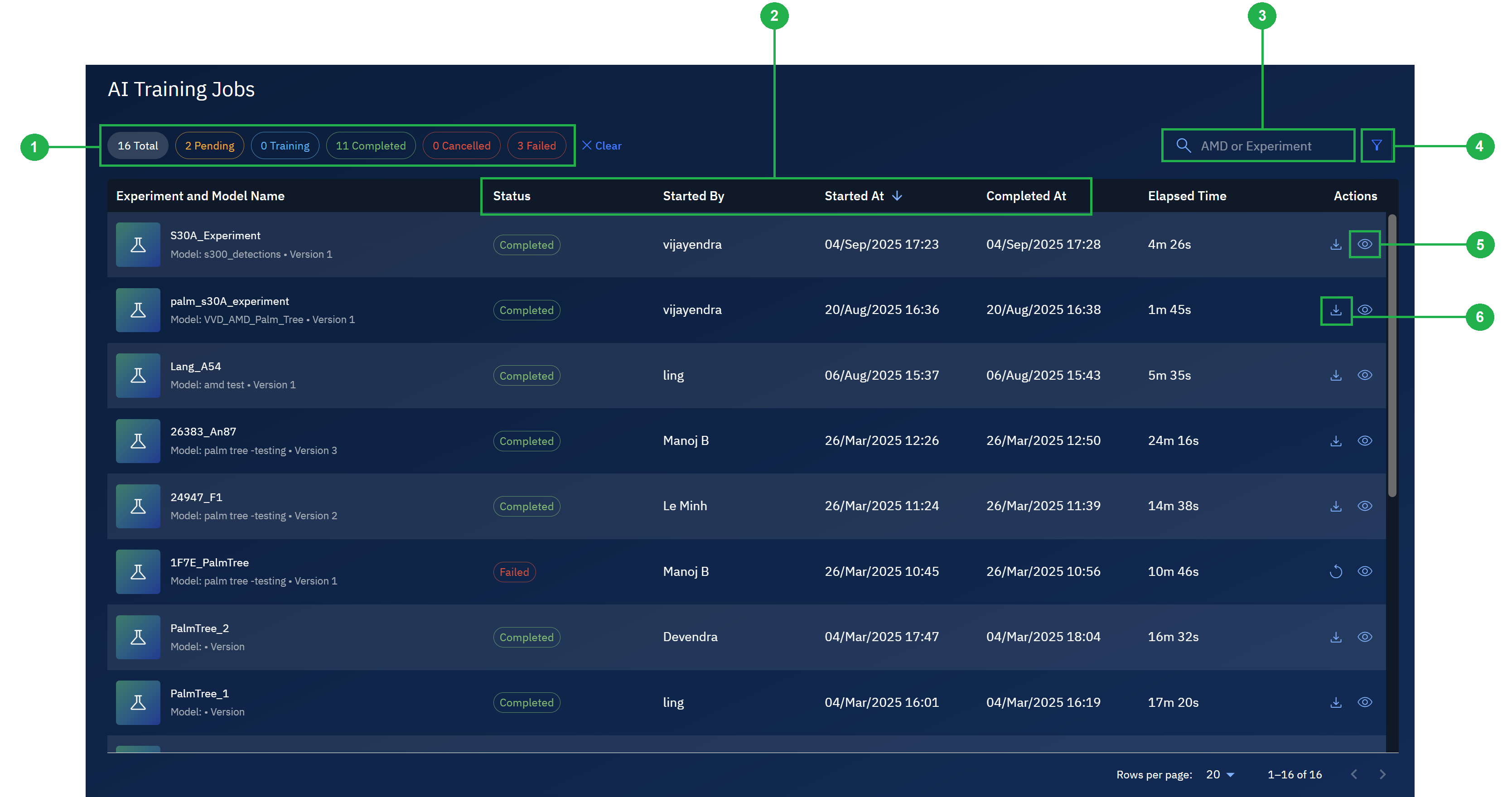This screenshot has width=1512, height=797.
Task: Click the 26383_An87 experiment flask icon
Action: [x=138, y=441]
